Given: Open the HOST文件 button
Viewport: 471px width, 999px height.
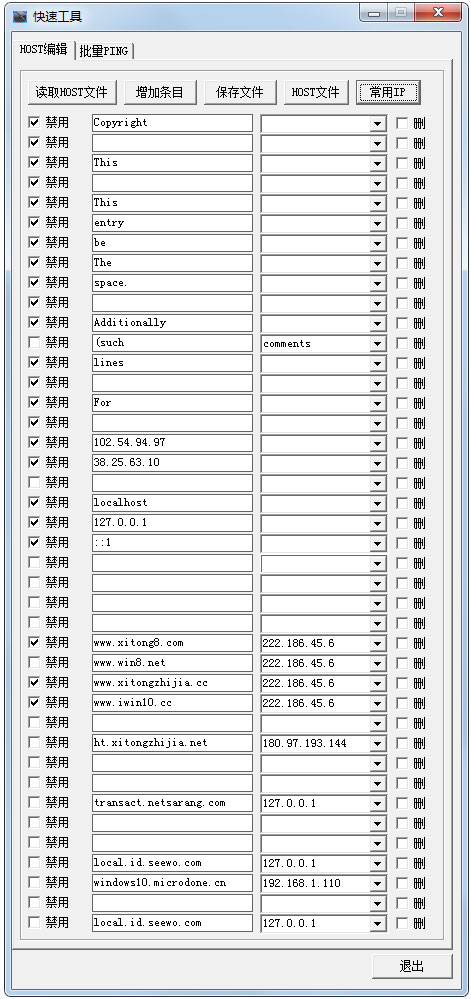Looking at the screenshot, I should click(316, 92).
